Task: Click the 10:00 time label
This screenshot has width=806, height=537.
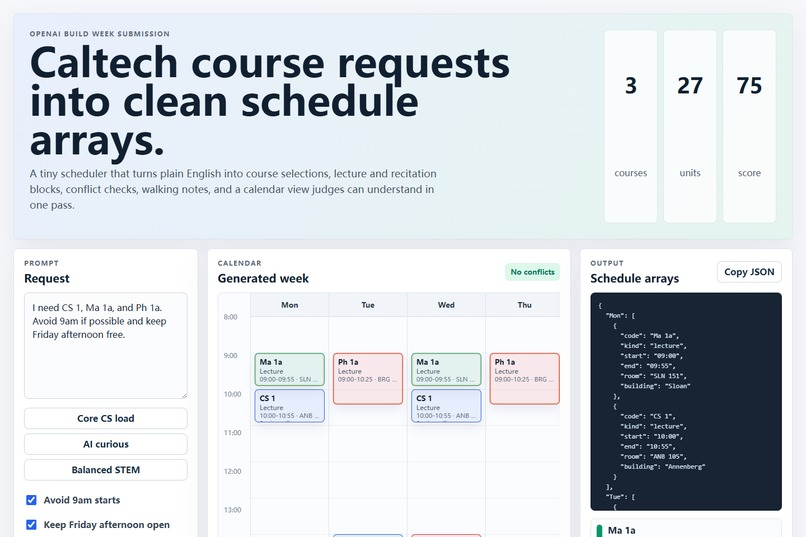Action: click(x=232, y=394)
